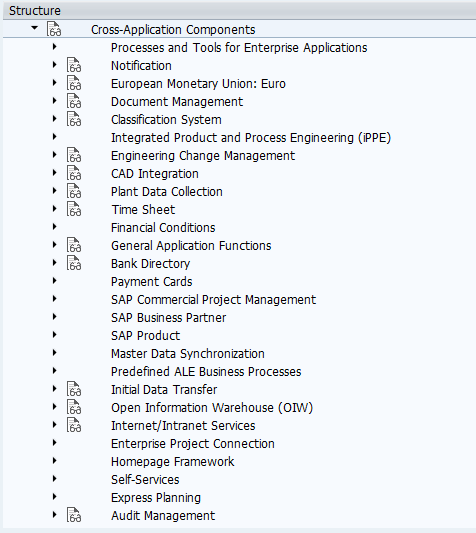Expand the Financial Conditions node
The height and width of the screenshot is (533, 476).
pos(54,227)
